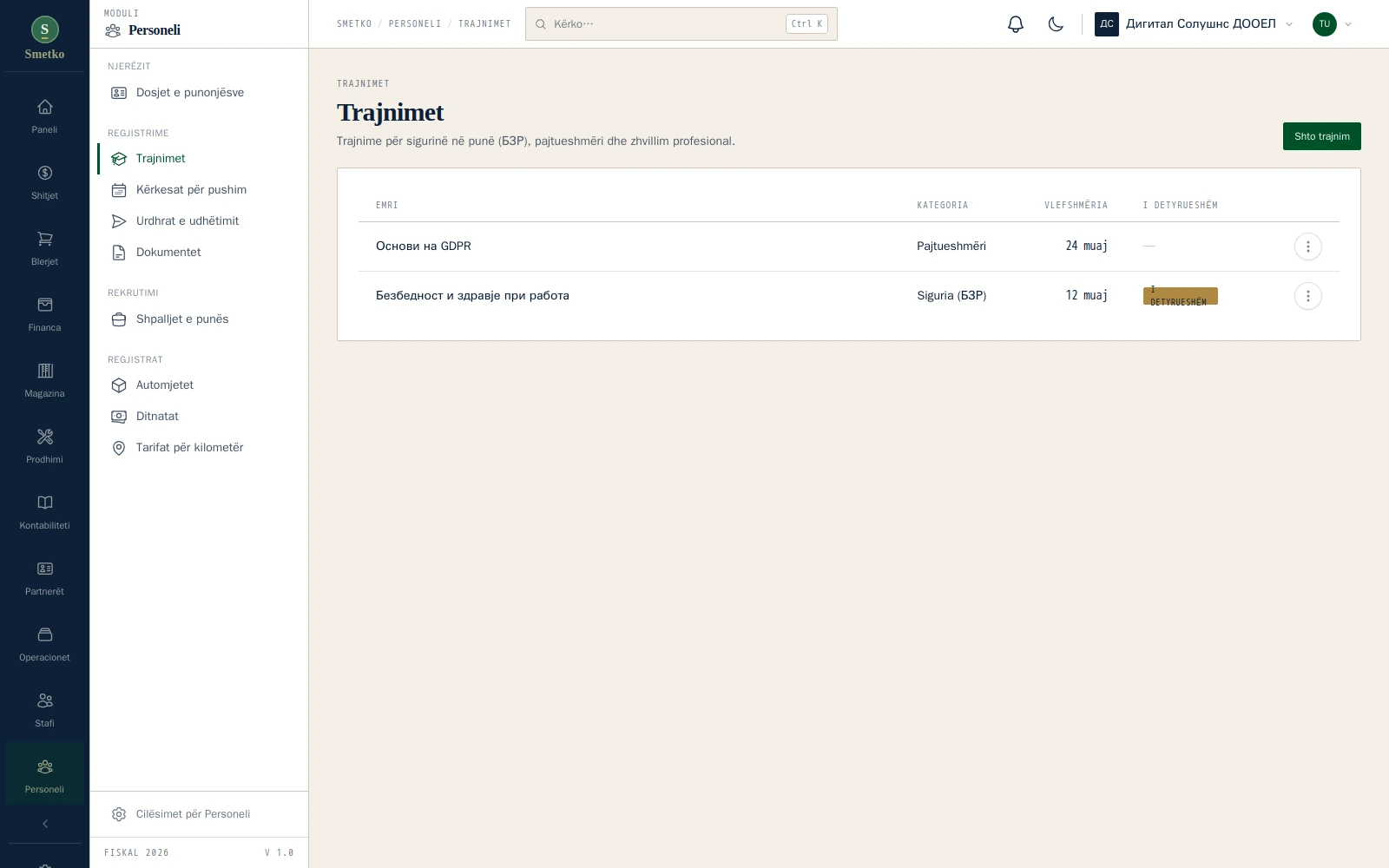Open the Stafi module
This screenshot has height=868, width=1389.
pos(44,710)
